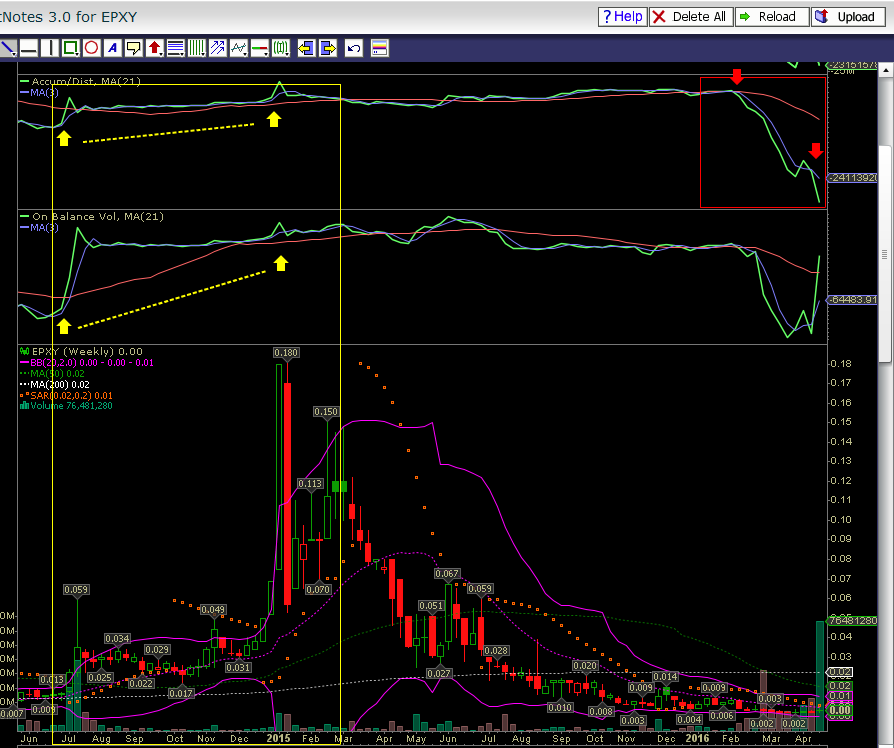
Task: Click the yellow right-arrow bring forward icon
Action: coord(328,48)
